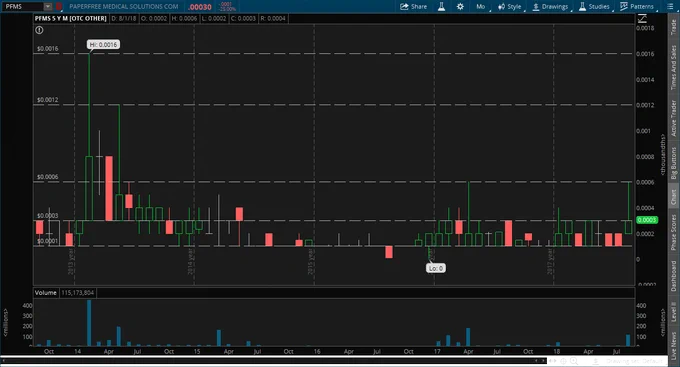Open the Mo time frame dropdown
The height and width of the screenshot is (367, 680).
click(481, 7)
